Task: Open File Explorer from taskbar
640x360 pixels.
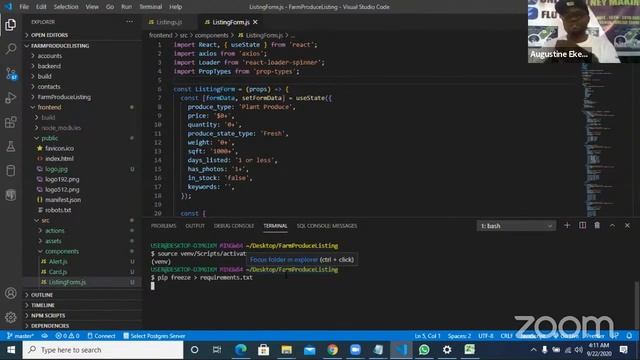Action: click(x=287, y=350)
